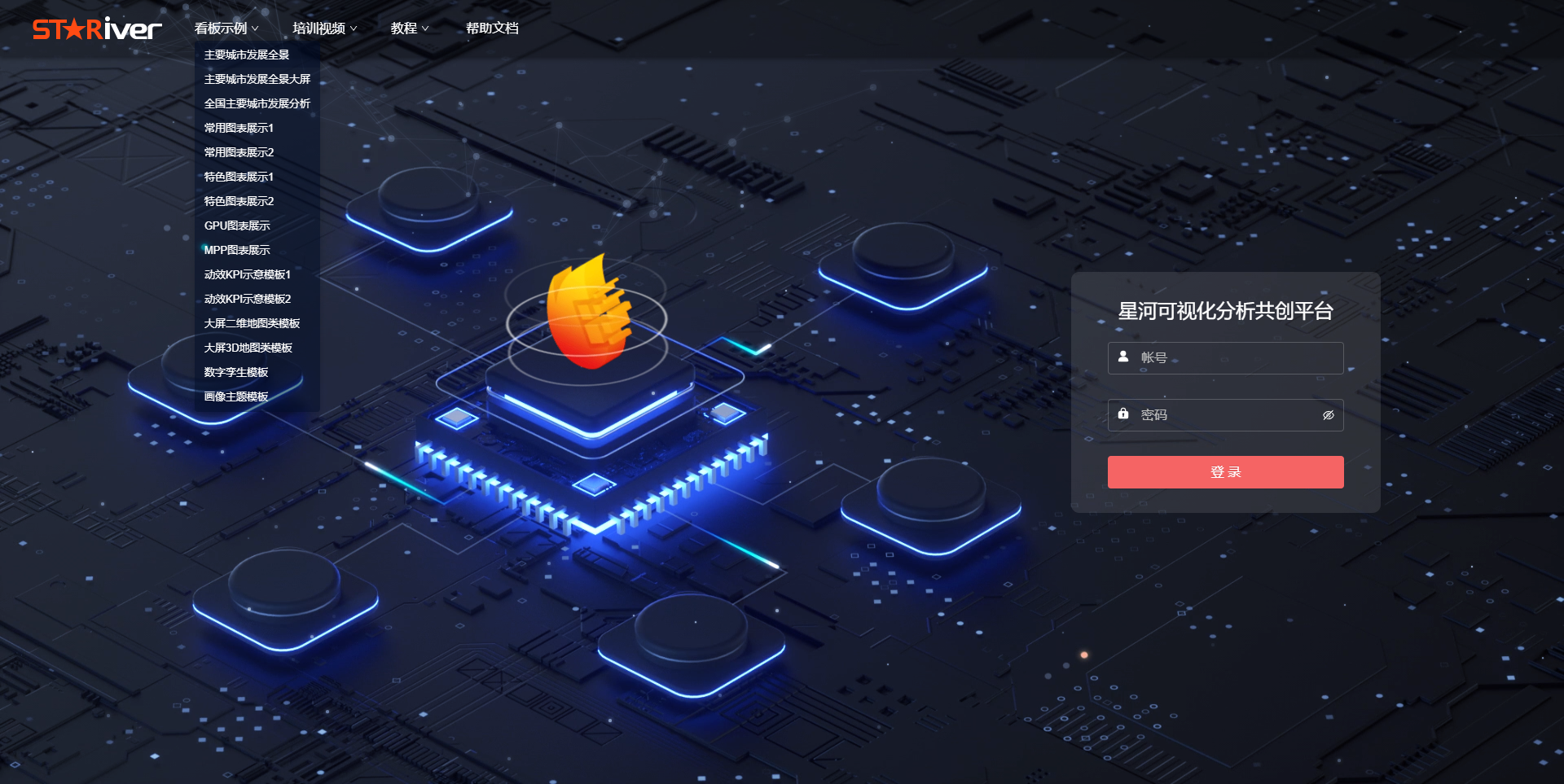
Task: Open 数字孪生模板 menu entry
Action: [x=236, y=372]
